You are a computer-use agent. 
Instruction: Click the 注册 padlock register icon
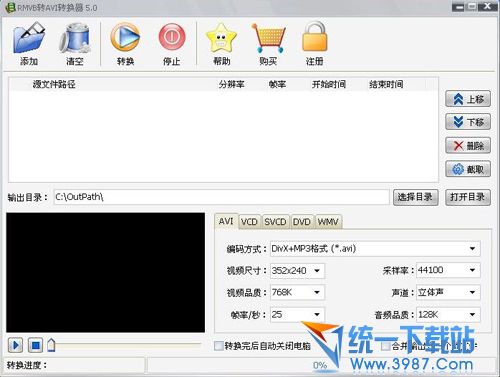[x=314, y=36]
